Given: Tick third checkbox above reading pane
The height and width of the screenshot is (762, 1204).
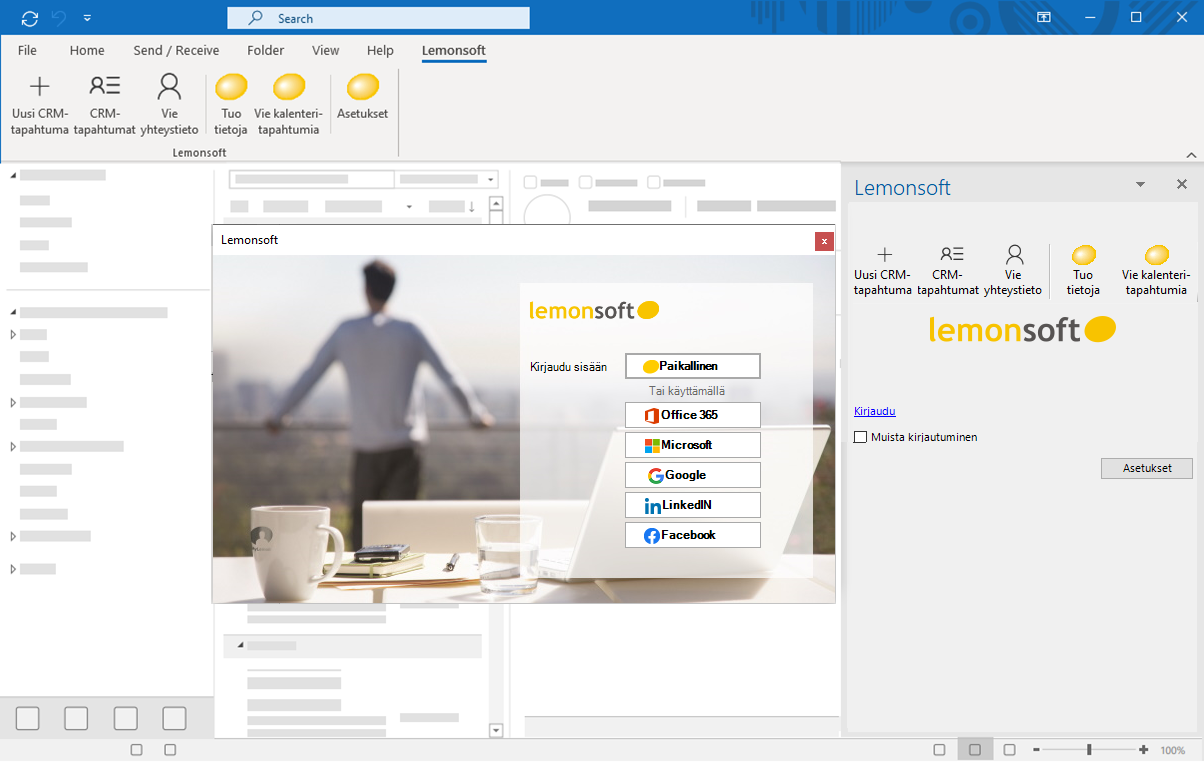Looking at the screenshot, I should click(653, 183).
